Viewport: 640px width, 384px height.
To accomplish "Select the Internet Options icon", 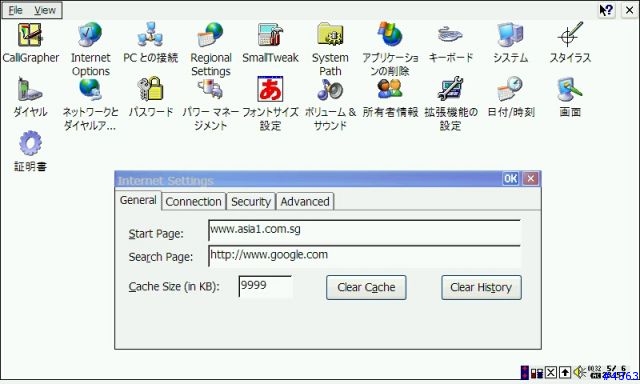I will [x=90, y=34].
